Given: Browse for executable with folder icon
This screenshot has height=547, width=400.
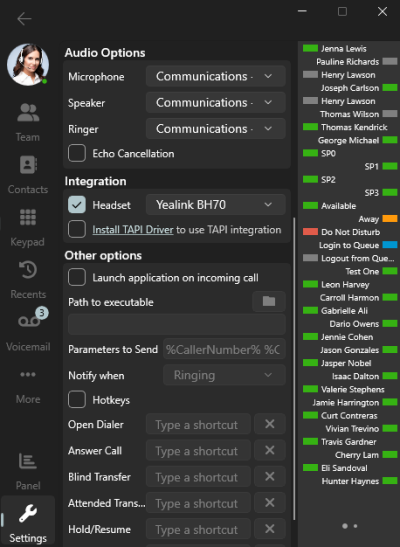Looking at the screenshot, I should (x=269, y=301).
